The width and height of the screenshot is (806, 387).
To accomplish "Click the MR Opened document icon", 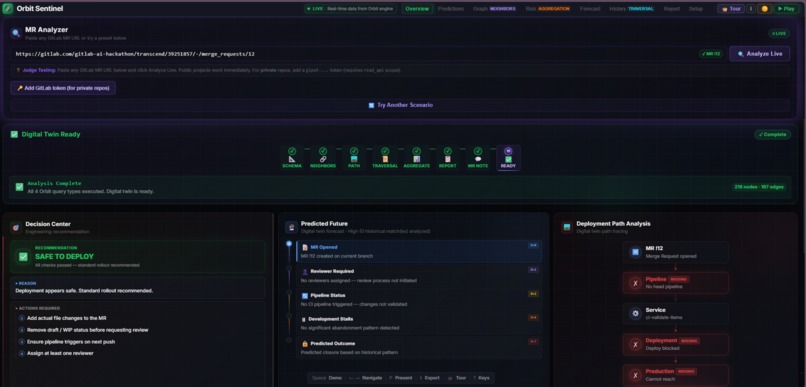I will 305,247.
